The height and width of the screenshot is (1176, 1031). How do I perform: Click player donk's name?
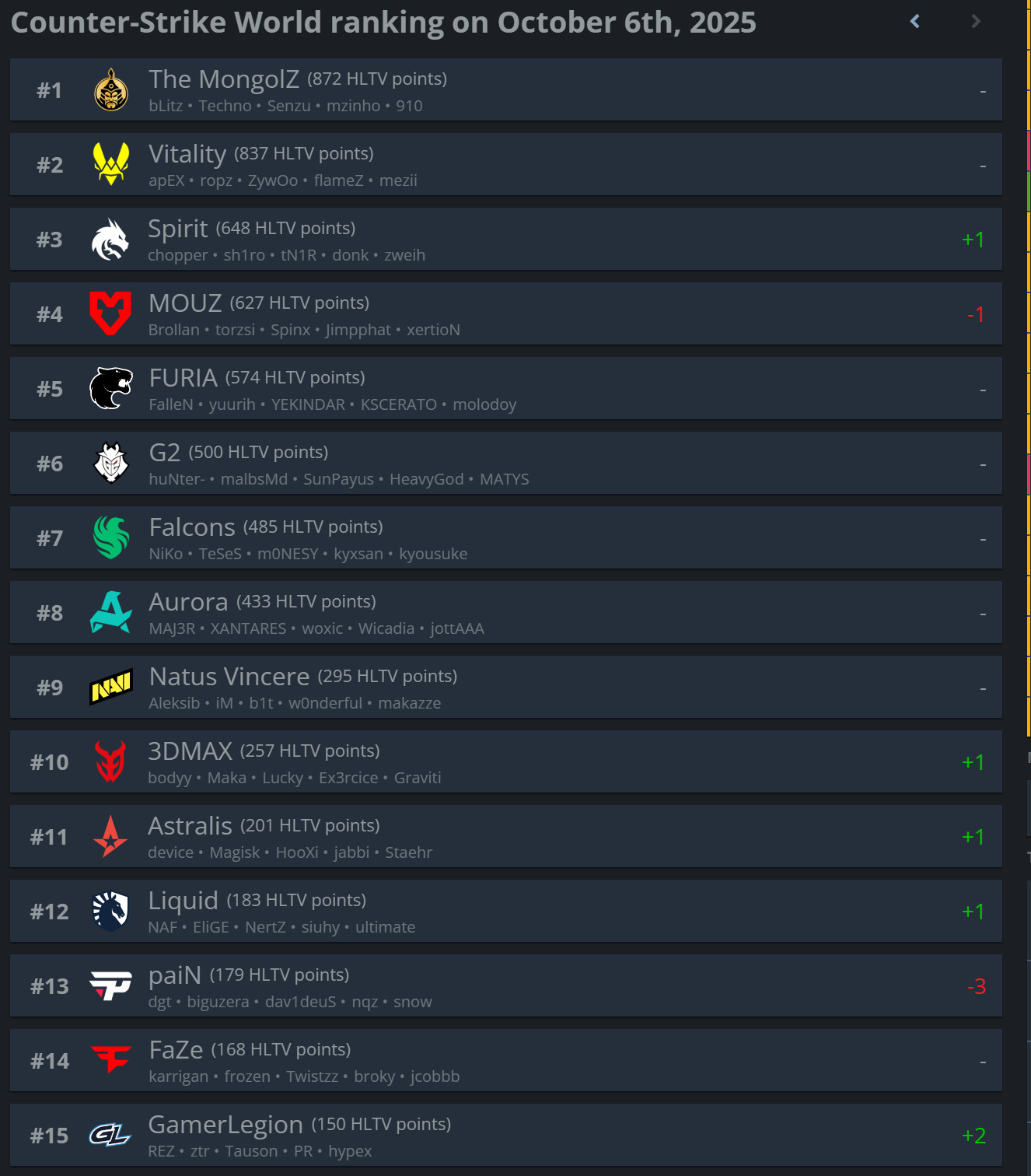[x=351, y=255]
